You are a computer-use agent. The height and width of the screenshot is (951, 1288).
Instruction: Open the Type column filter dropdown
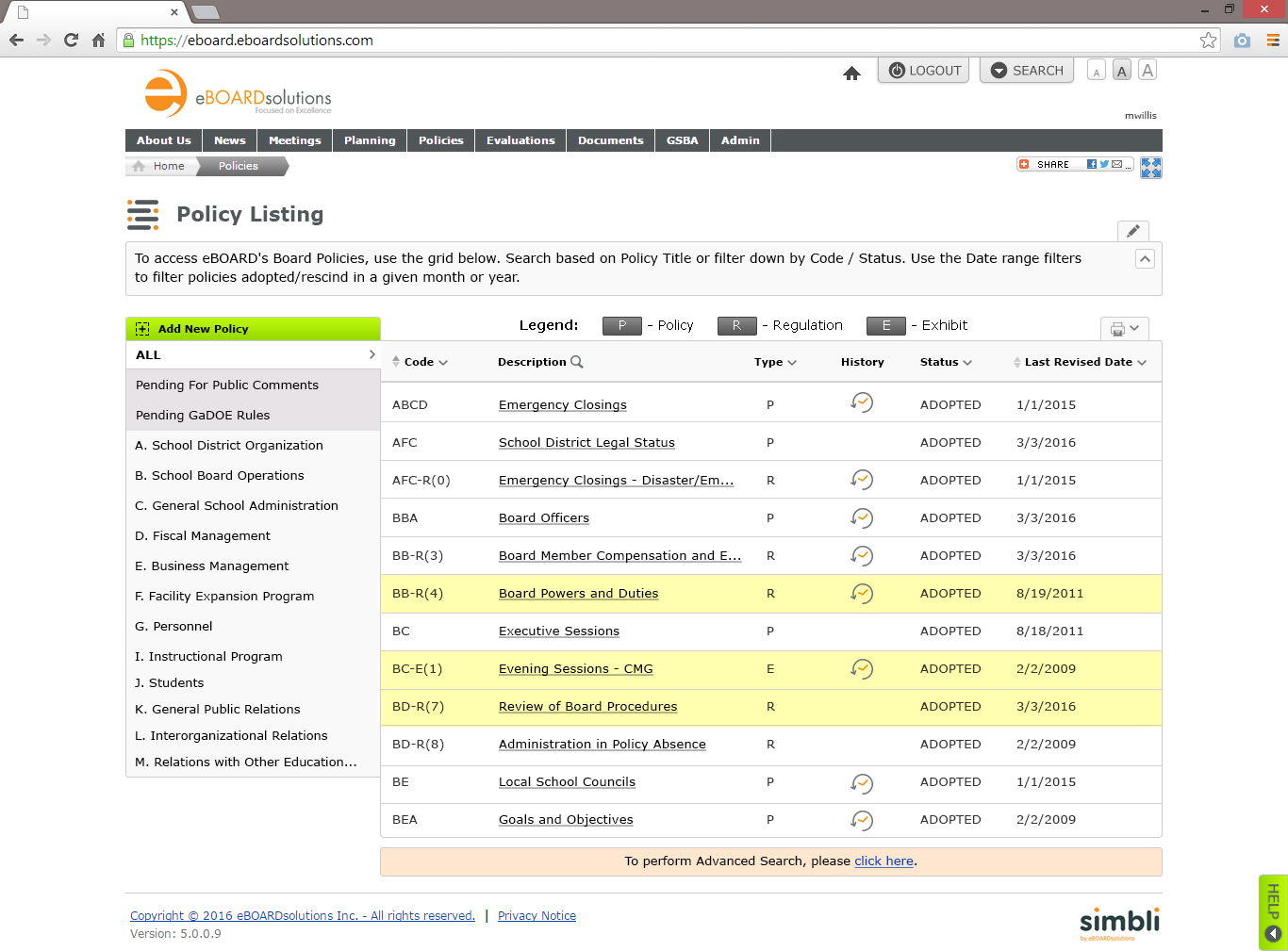pos(792,361)
